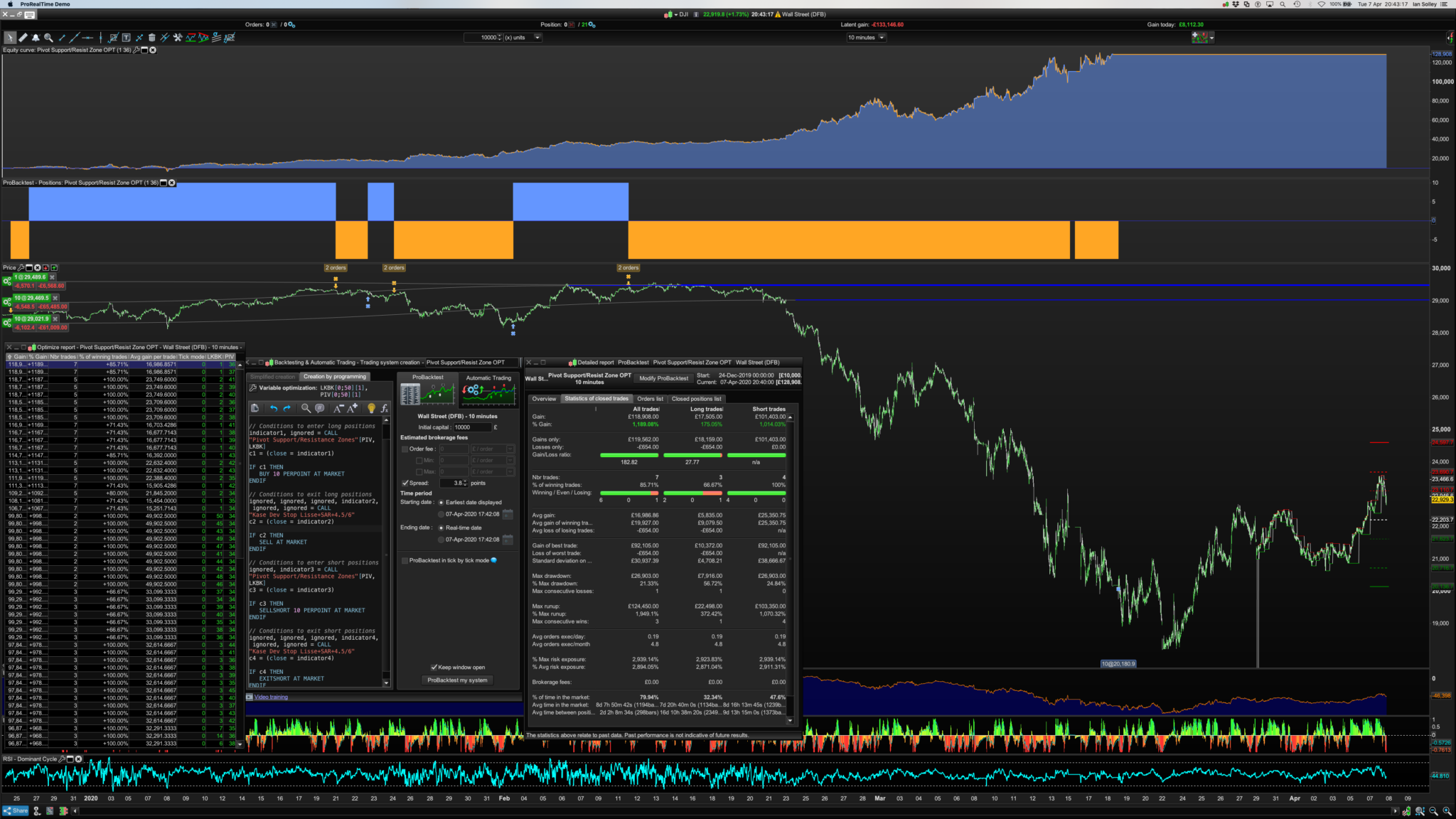The height and width of the screenshot is (819, 1456).
Task: Click the text annotation tool
Action: 126,38
